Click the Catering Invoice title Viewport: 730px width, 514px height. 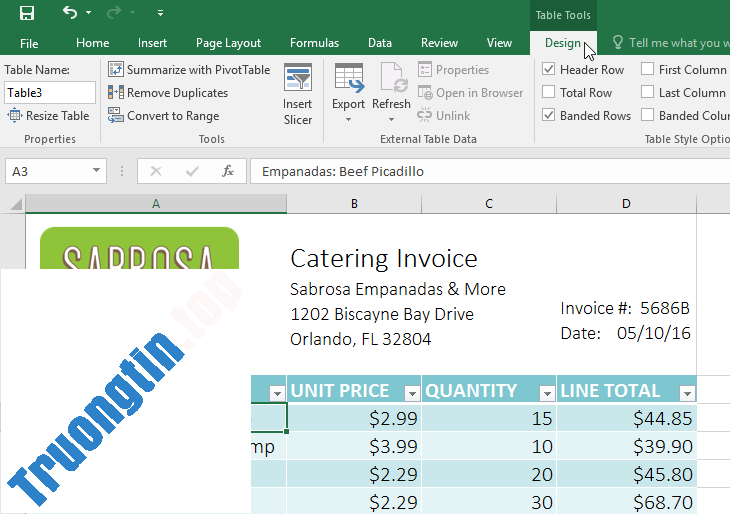click(x=384, y=258)
